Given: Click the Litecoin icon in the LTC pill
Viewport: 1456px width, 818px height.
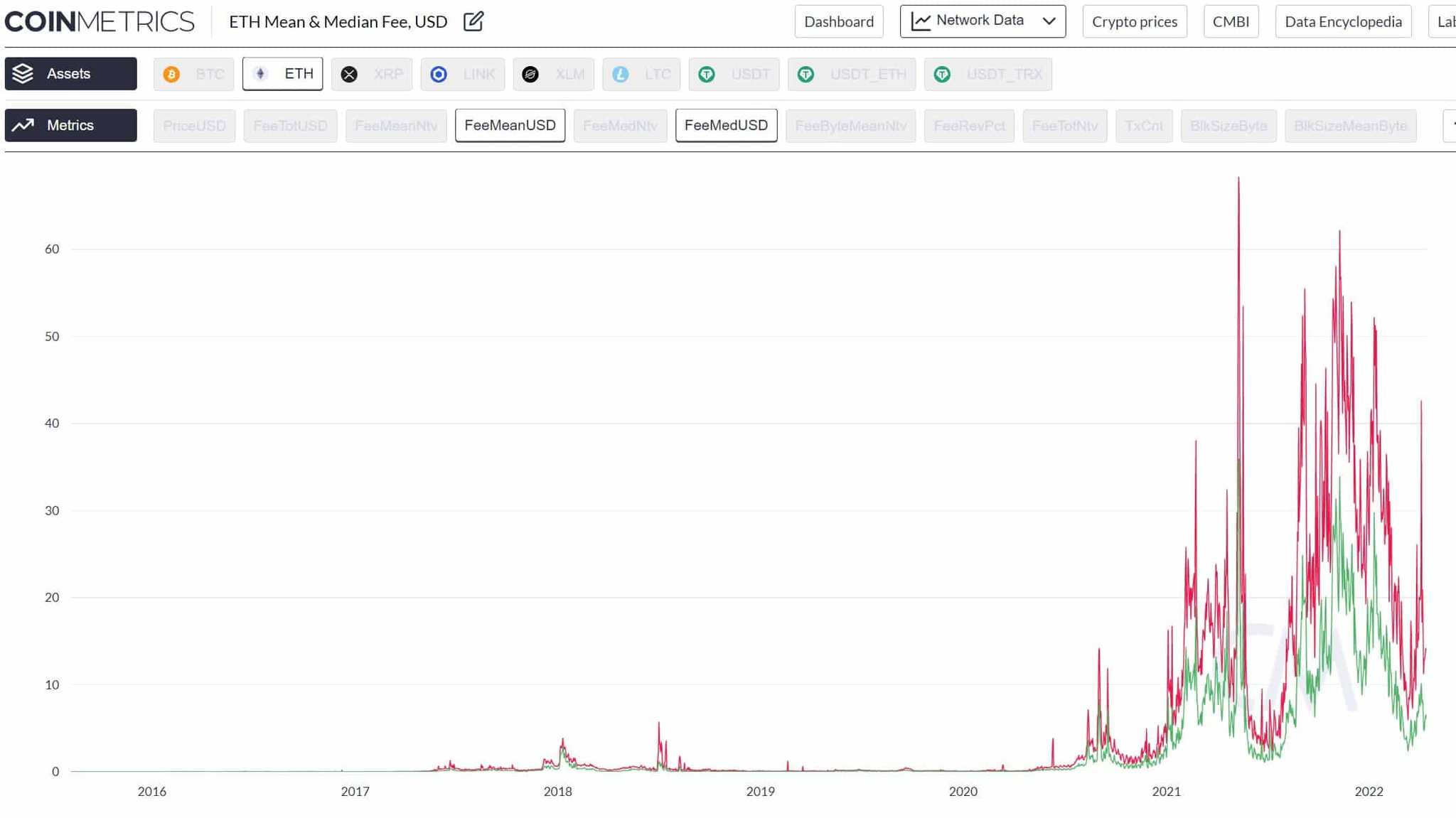Looking at the screenshot, I should (620, 74).
